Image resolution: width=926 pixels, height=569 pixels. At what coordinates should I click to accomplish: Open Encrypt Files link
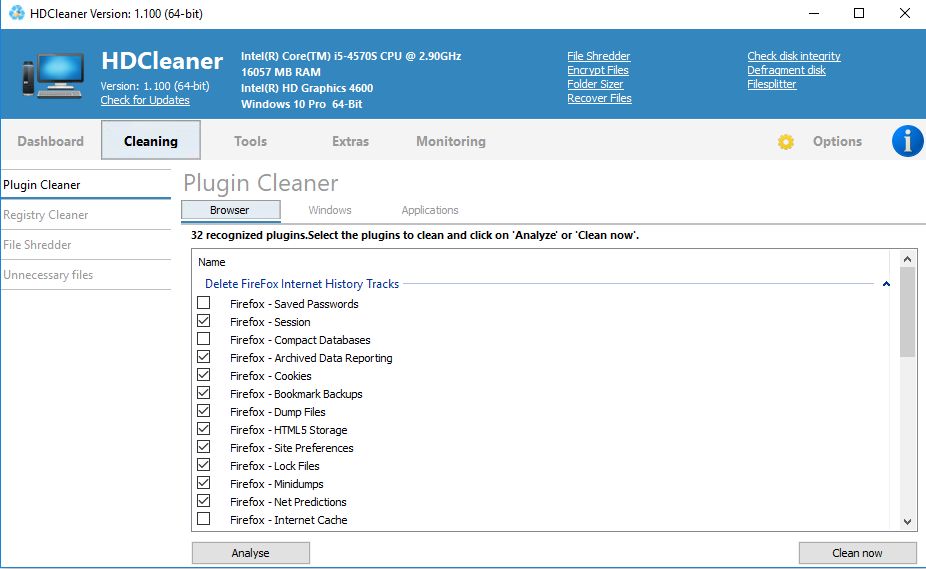point(598,70)
